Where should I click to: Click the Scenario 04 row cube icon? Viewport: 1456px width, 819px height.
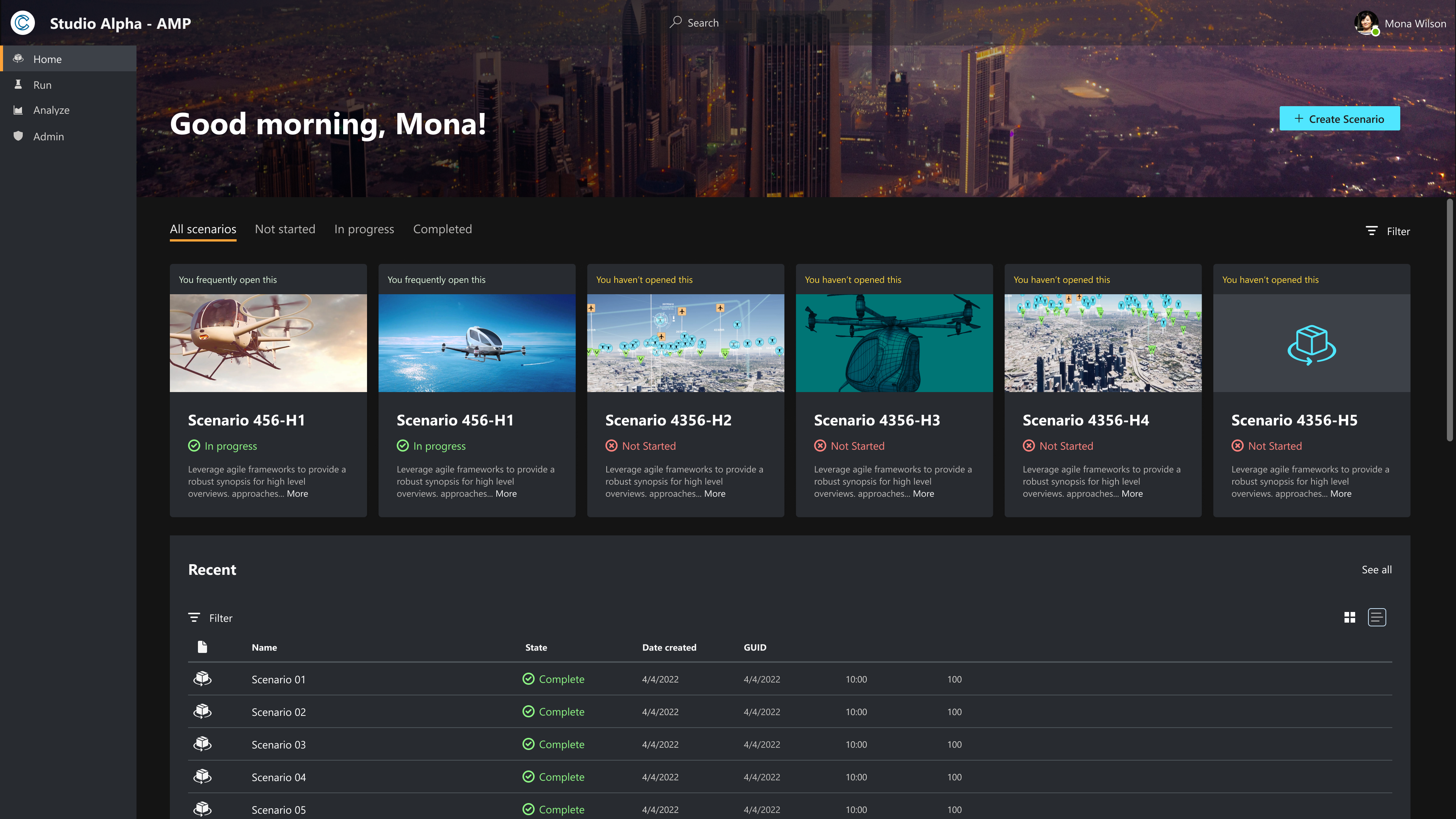pos(202,777)
